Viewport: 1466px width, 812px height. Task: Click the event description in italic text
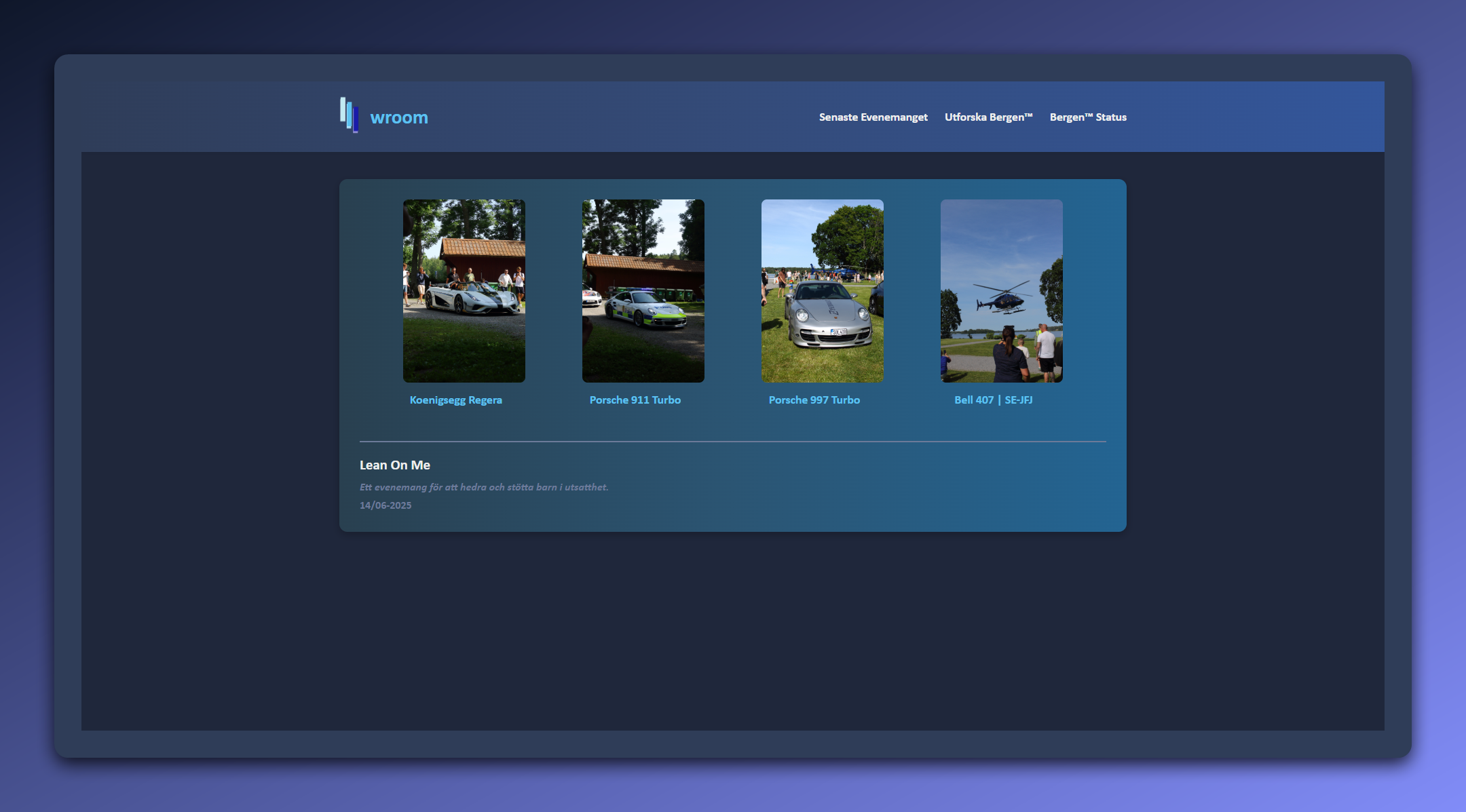[x=483, y=487]
